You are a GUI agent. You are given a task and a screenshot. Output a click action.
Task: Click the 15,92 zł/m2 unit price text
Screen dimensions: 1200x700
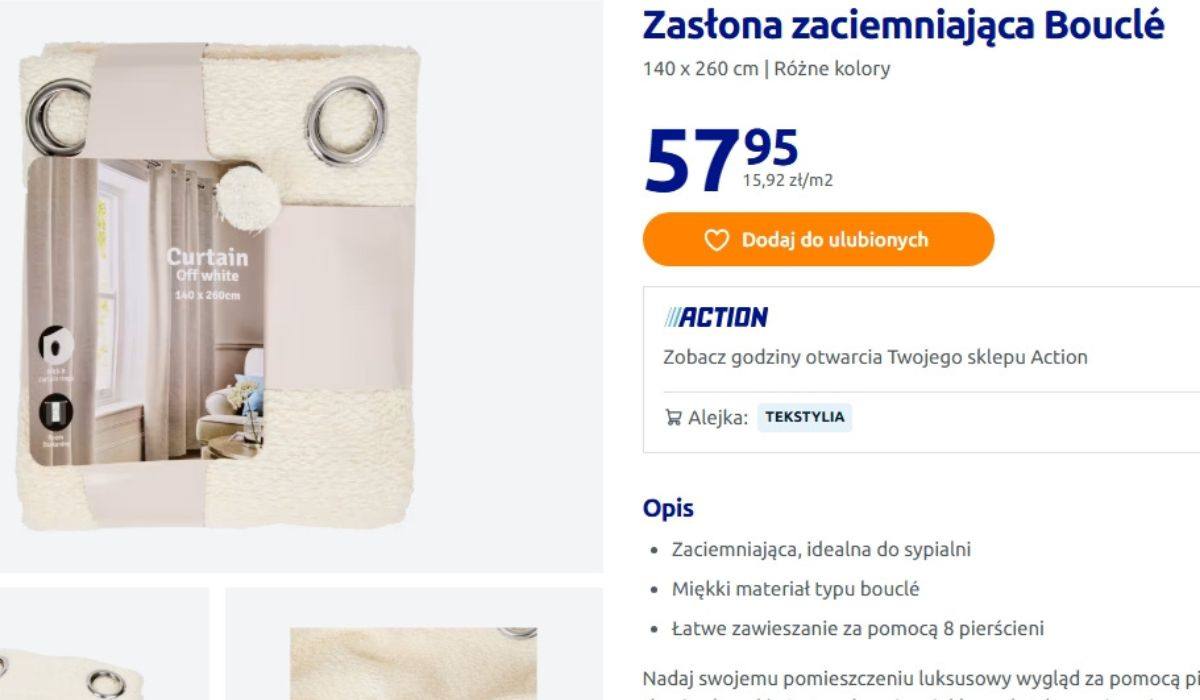pyautogui.click(x=787, y=181)
